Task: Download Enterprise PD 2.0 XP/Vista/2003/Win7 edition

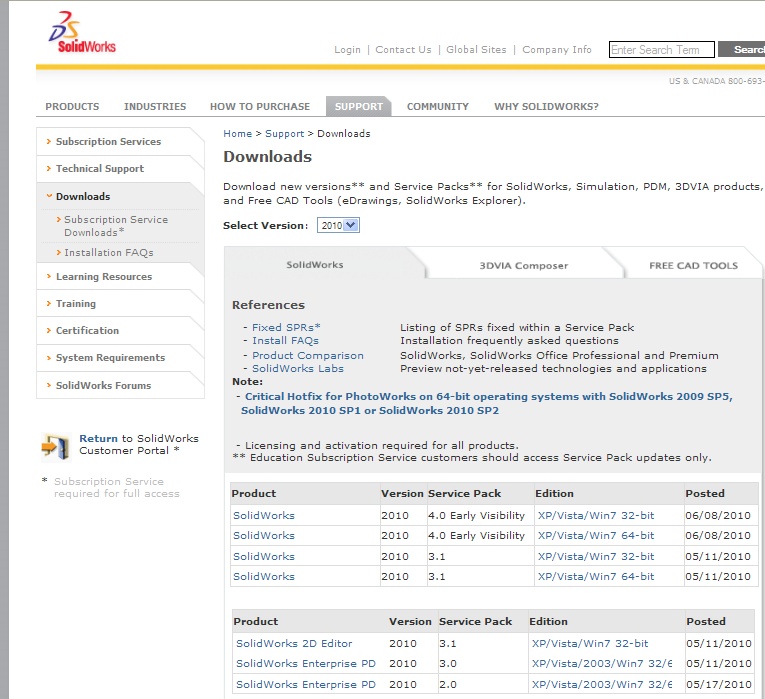Action: click(602, 684)
